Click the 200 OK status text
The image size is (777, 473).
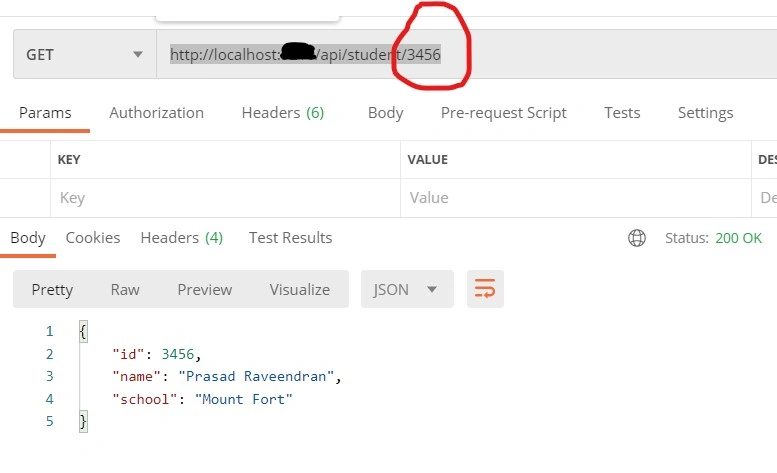(738, 238)
